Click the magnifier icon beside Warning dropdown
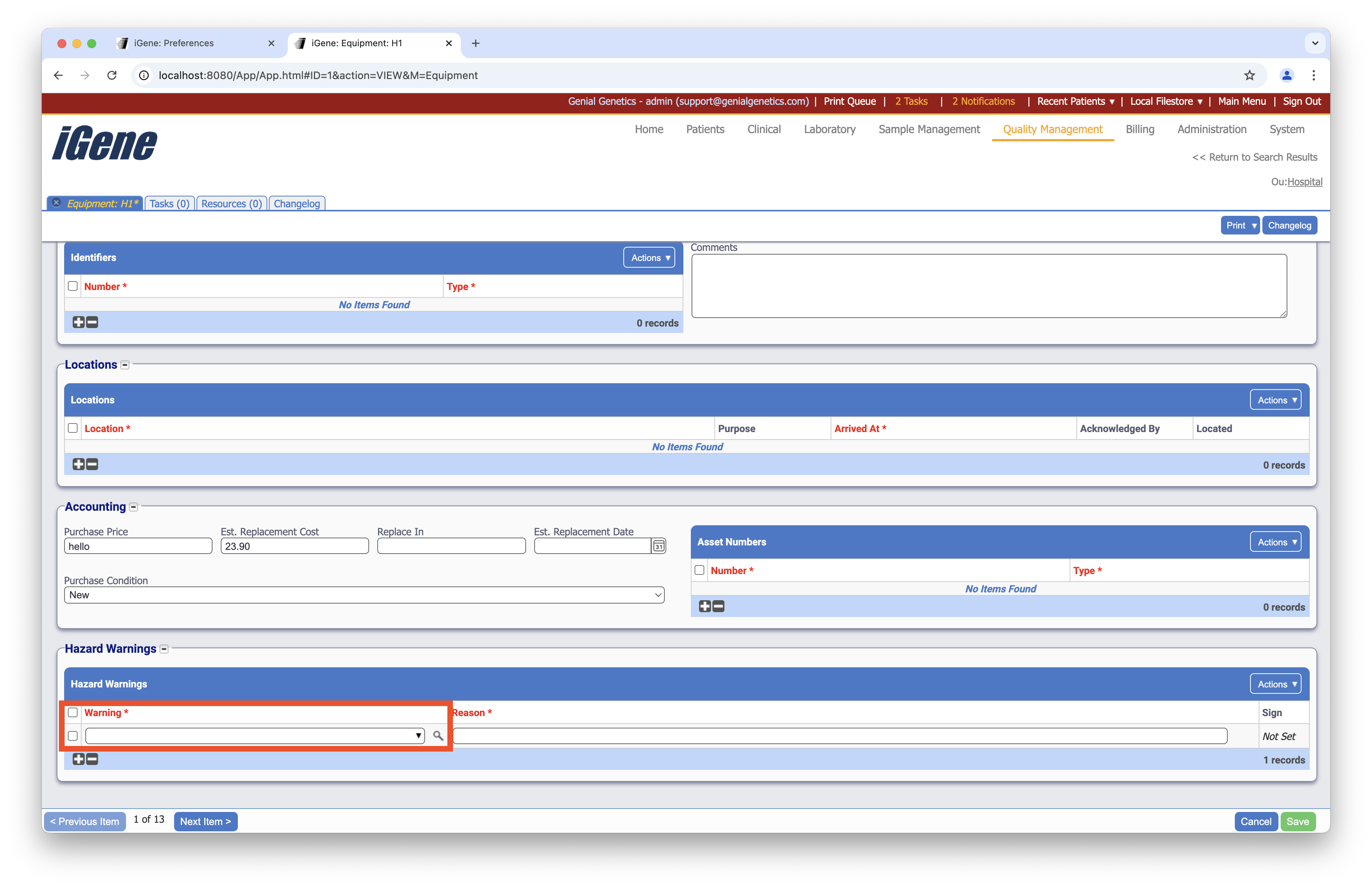The image size is (1372, 888). 438,736
